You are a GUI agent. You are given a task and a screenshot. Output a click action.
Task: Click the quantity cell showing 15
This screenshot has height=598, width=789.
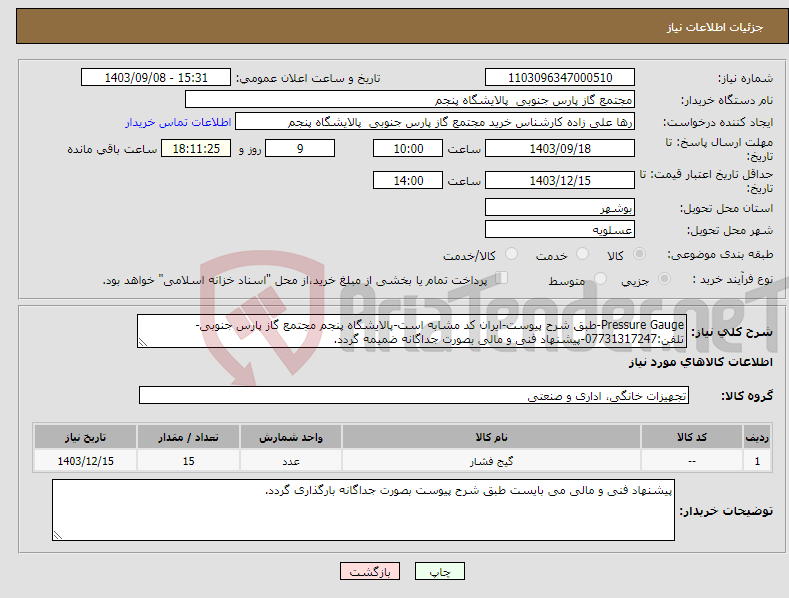[x=188, y=461]
